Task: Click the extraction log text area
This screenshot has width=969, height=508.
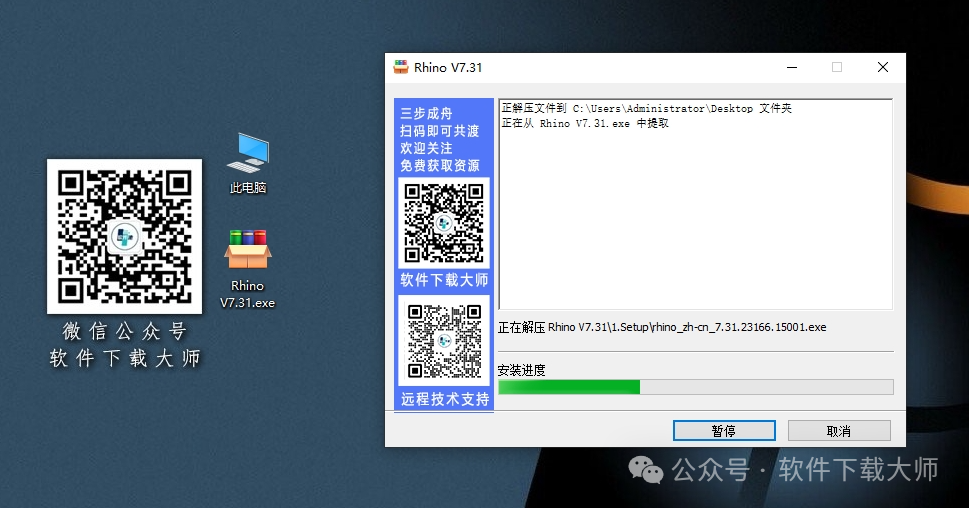Action: [695, 204]
